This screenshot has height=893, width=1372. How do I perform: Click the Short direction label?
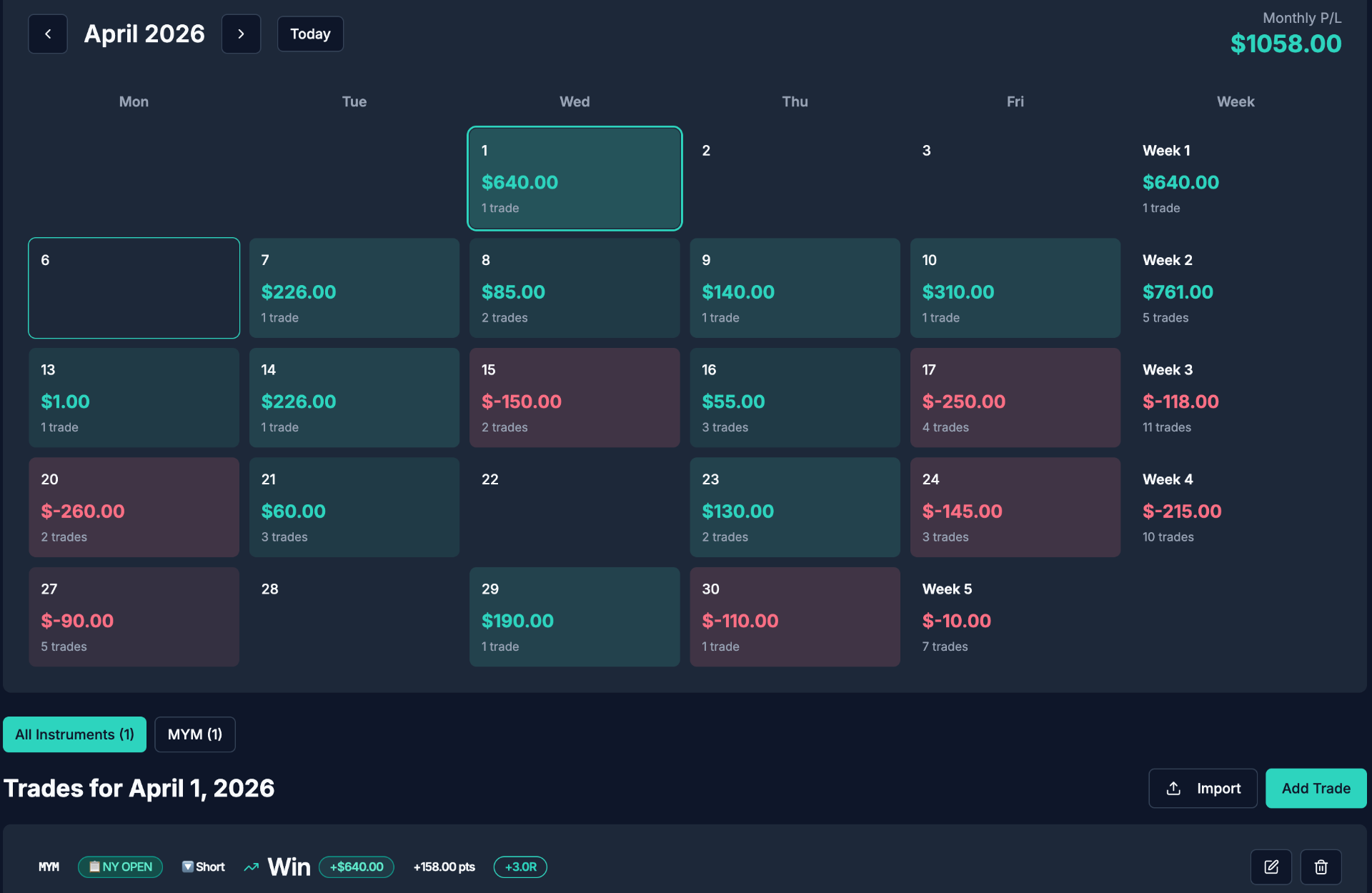pyautogui.click(x=204, y=867)
